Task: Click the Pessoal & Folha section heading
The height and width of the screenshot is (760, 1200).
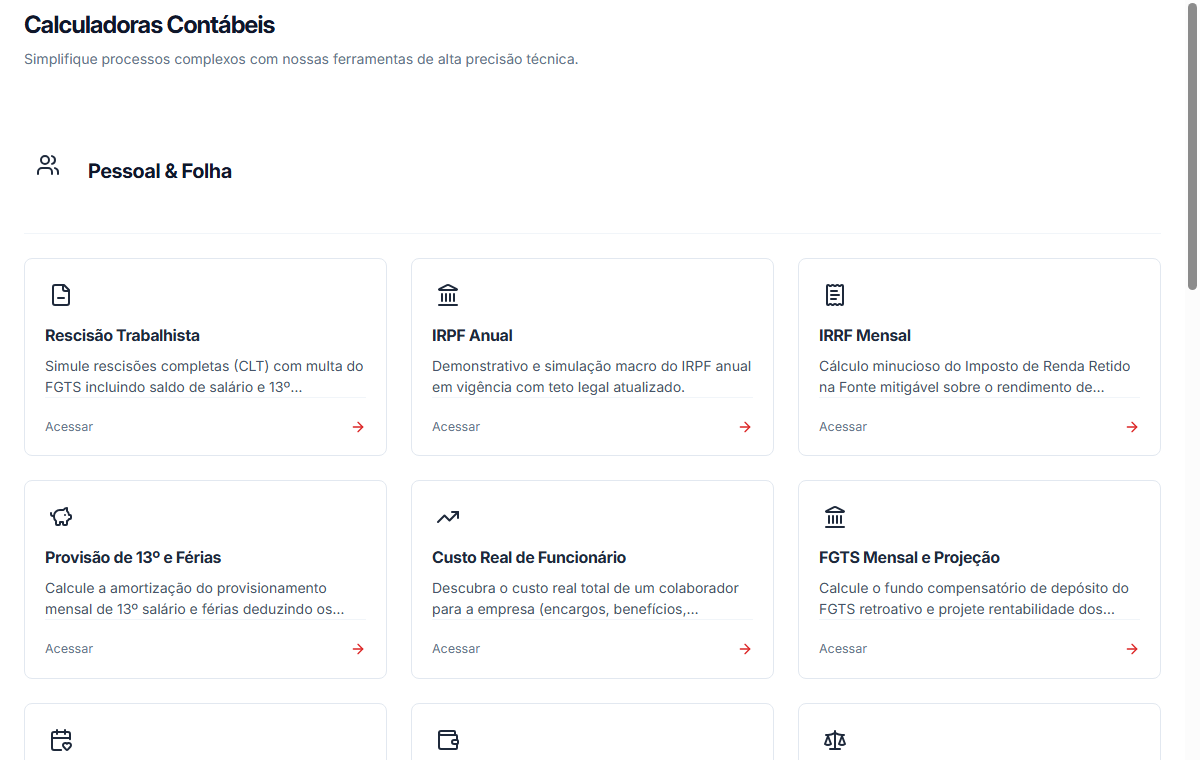Action: (160, 171)
